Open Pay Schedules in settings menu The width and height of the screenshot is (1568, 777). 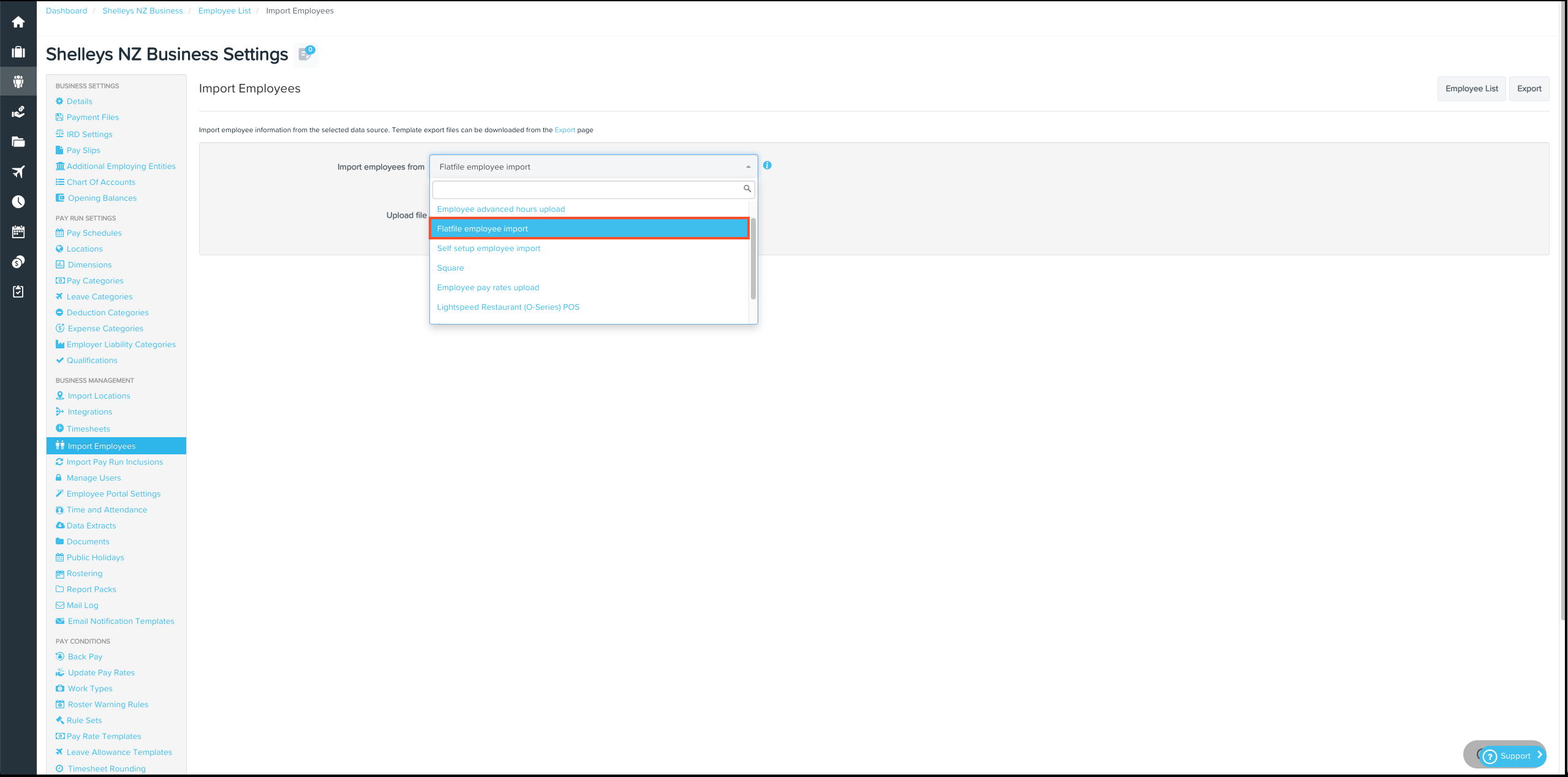(94, 233)
